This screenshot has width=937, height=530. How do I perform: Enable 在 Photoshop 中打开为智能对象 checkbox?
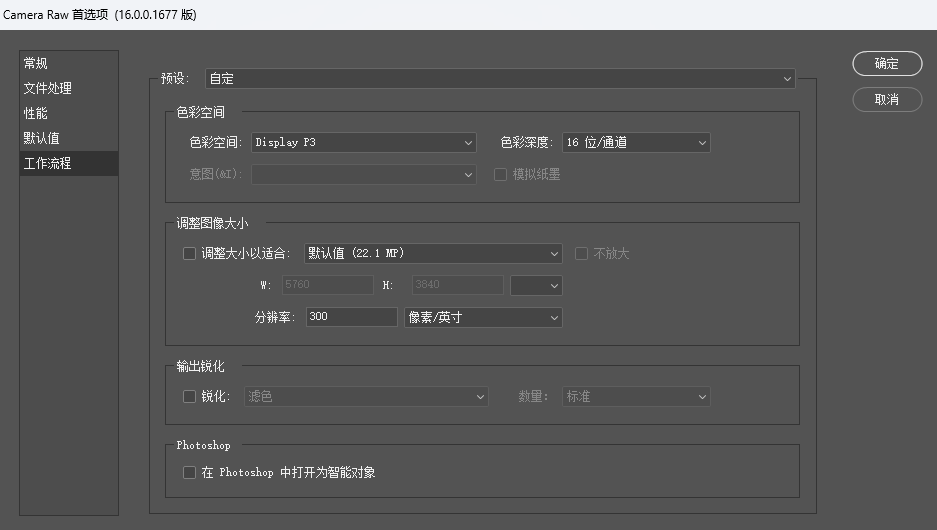(189, 473)
